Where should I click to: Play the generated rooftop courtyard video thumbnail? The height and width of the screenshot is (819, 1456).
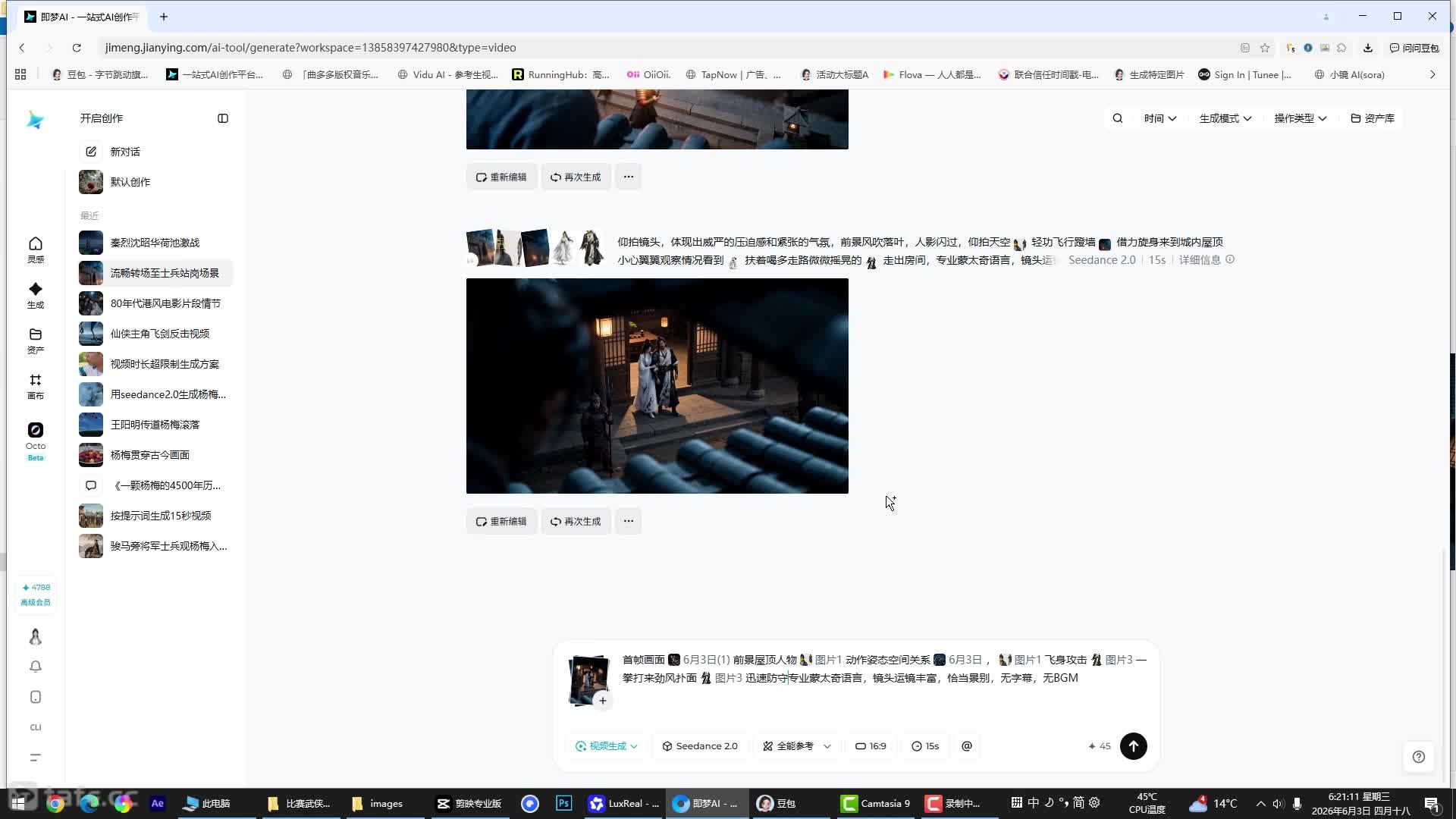(x=657, y=386)
